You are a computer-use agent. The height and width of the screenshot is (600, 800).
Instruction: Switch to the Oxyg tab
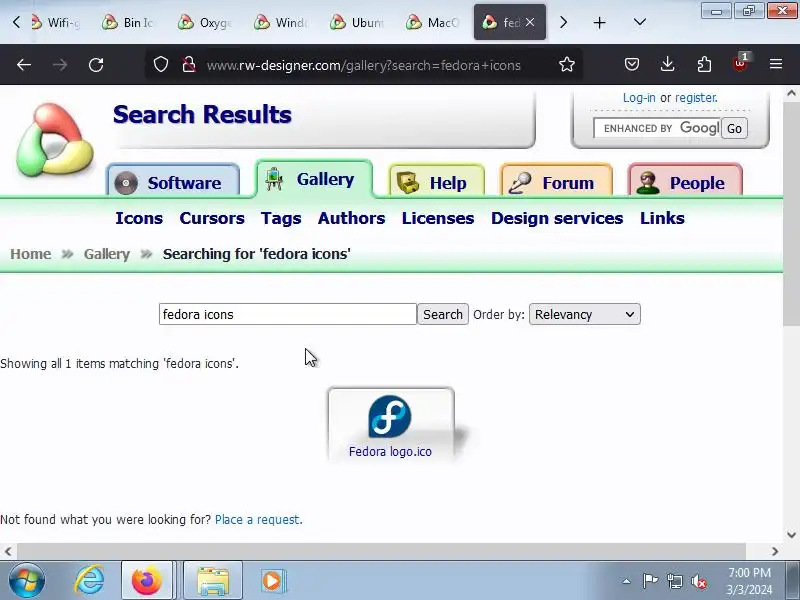point(204,22)
